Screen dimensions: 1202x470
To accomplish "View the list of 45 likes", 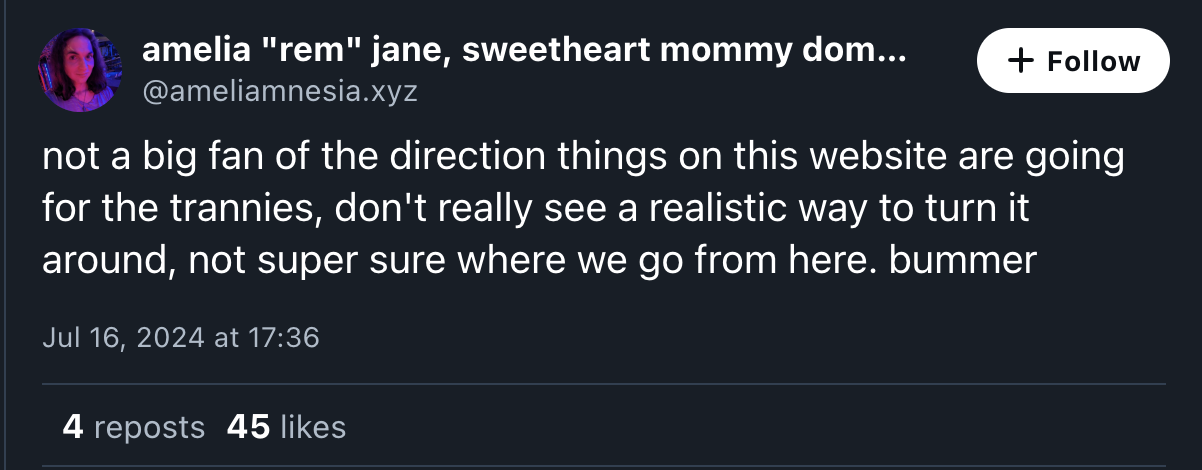I will coord(286,427).
